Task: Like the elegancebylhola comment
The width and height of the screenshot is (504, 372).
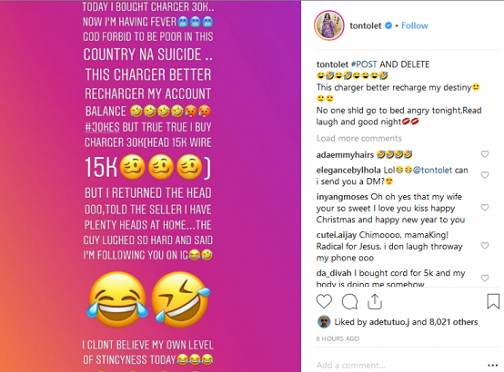Action: [x=485, y=175]
